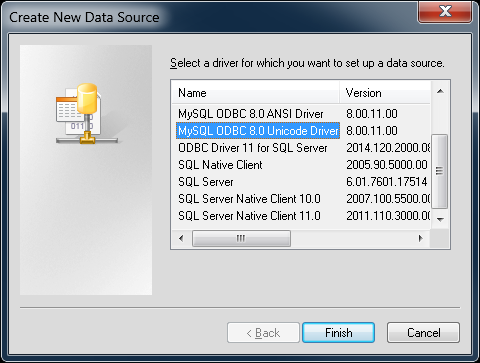Click the horizontal scrollbar thumb
This screenshot has width=480, height=363.
(x=241, y=239)
